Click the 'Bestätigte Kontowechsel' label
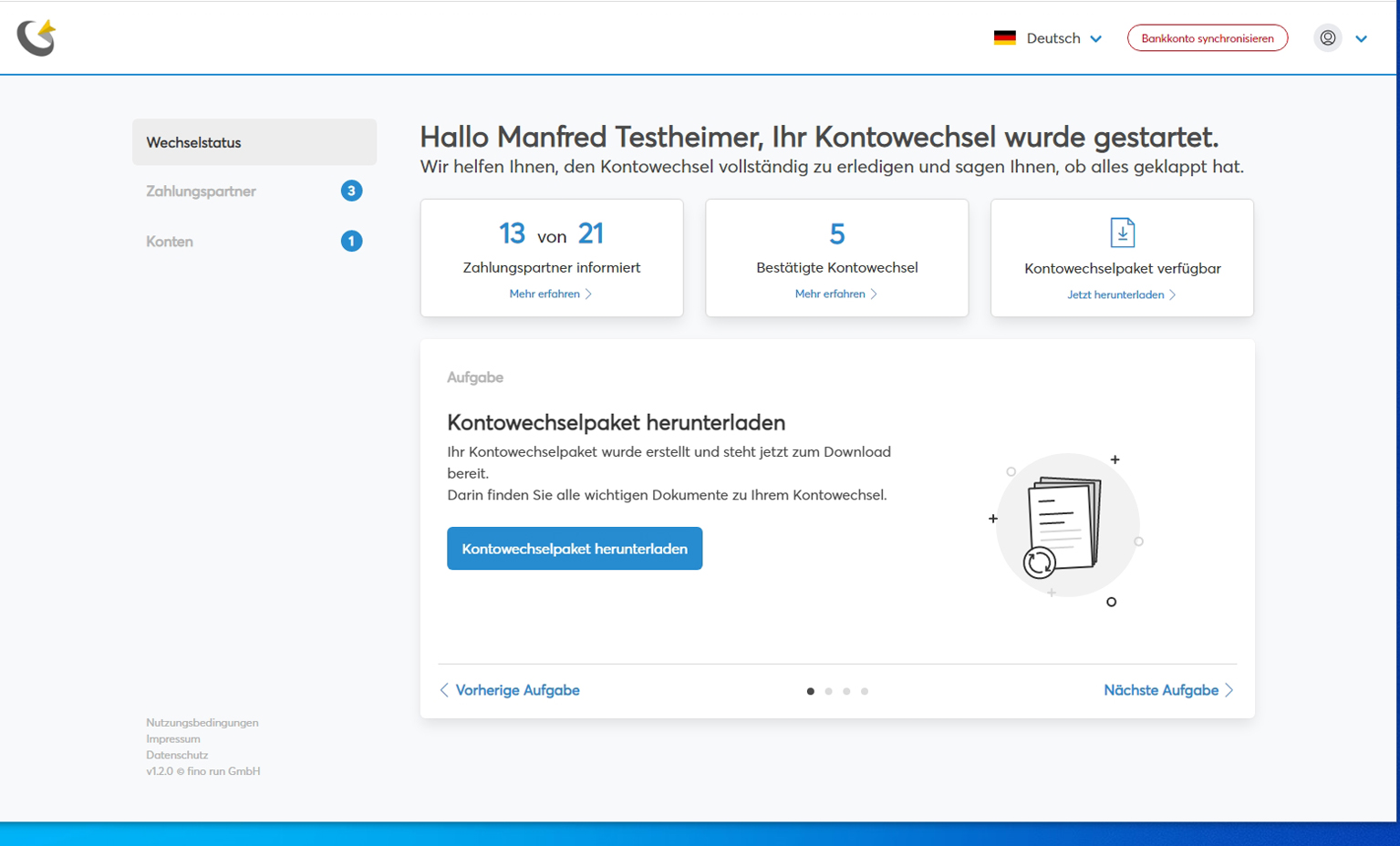The height and width of the screenshot is (846, 1400). coord(837,267)
